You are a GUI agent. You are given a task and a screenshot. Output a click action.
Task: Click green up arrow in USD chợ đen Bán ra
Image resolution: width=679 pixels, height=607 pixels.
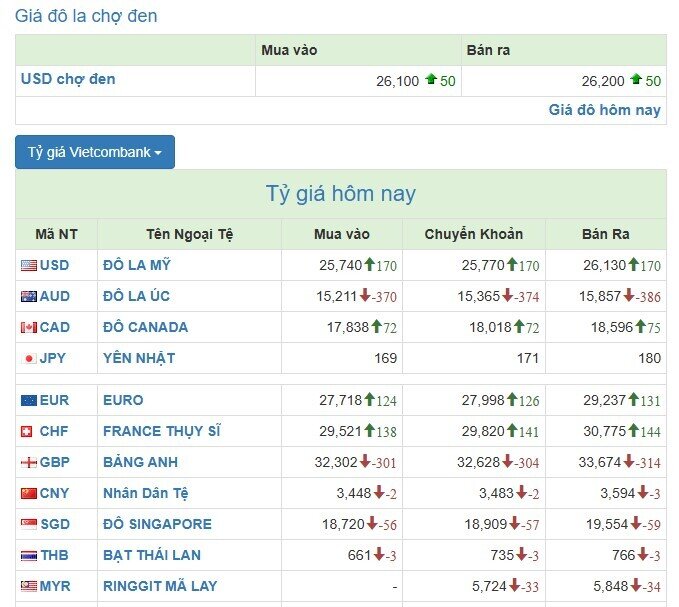(636, 79)
